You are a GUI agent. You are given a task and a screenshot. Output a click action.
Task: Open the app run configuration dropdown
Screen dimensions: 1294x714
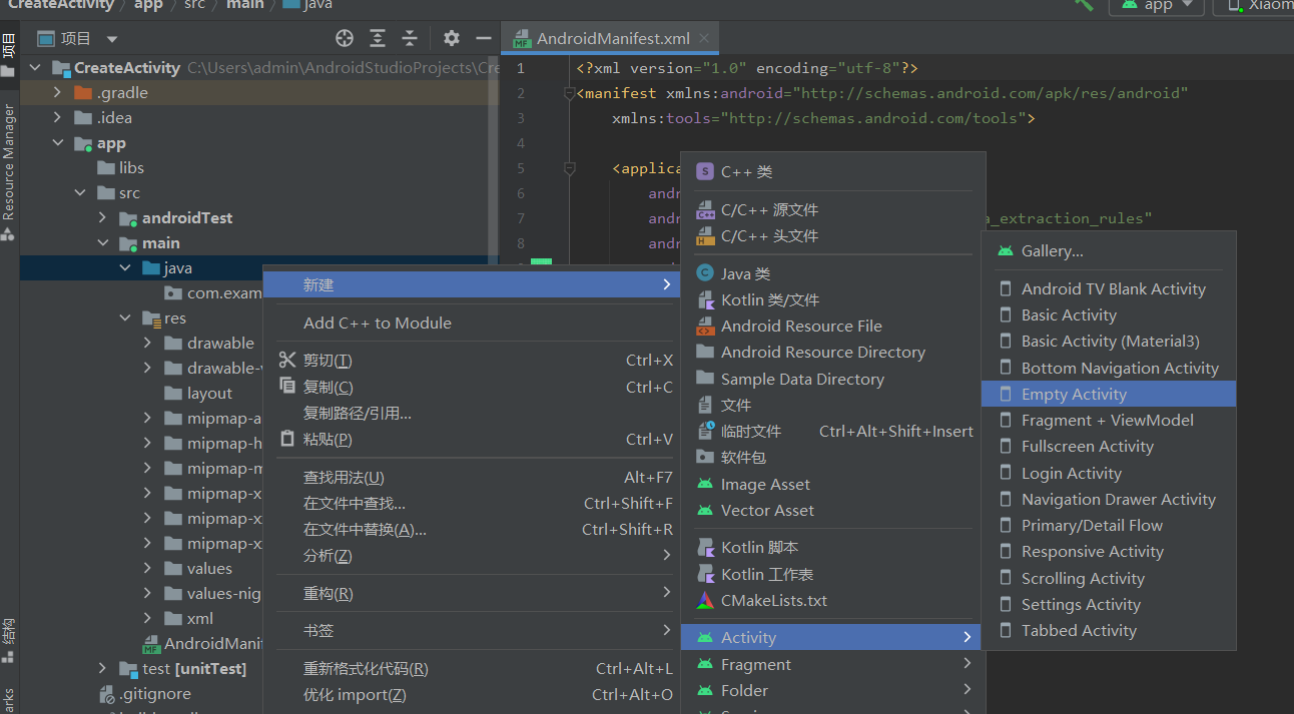1157,5
